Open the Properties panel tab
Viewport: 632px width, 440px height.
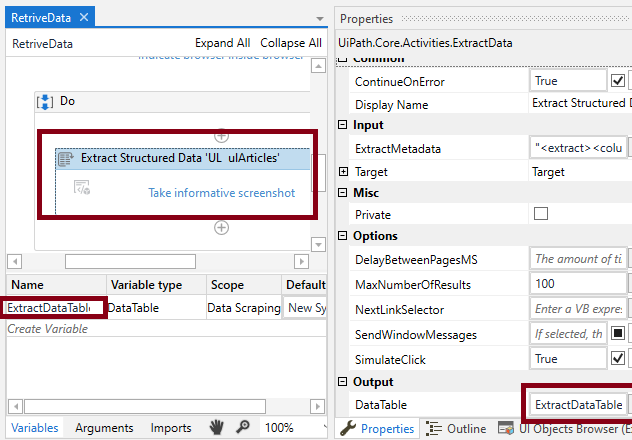click(377, 429)
